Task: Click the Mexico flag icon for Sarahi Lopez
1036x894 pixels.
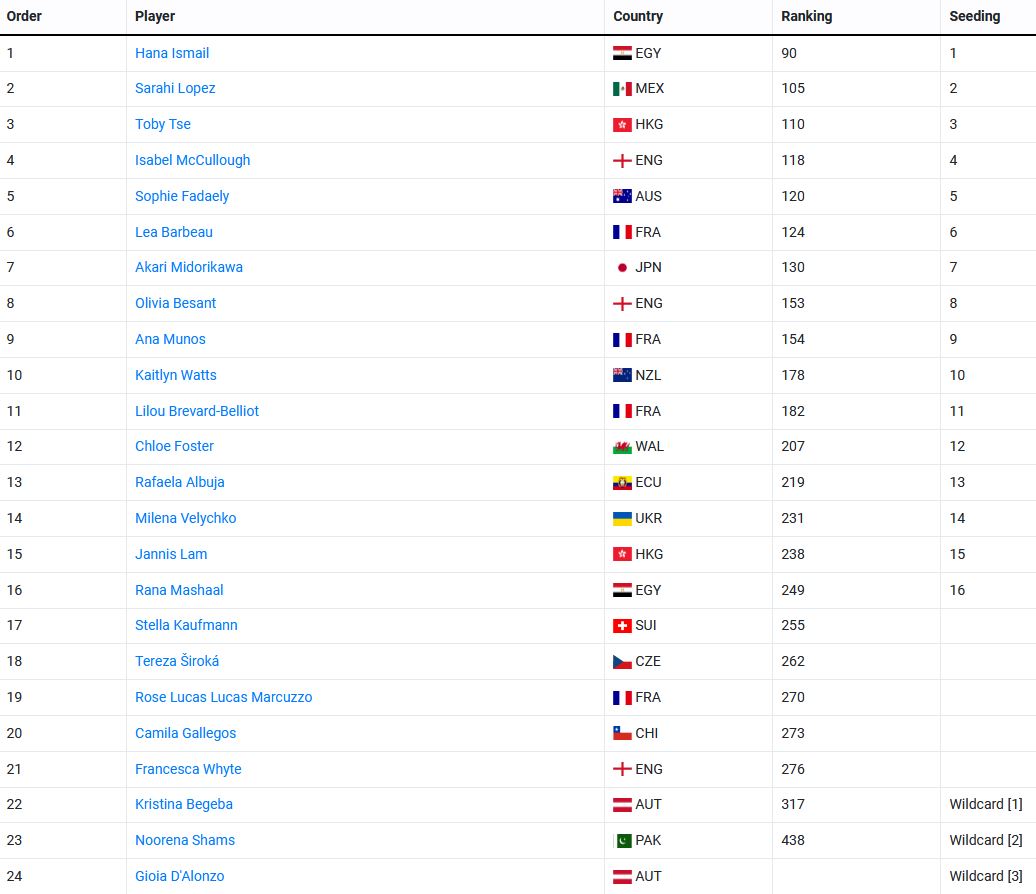Action: 622,89
